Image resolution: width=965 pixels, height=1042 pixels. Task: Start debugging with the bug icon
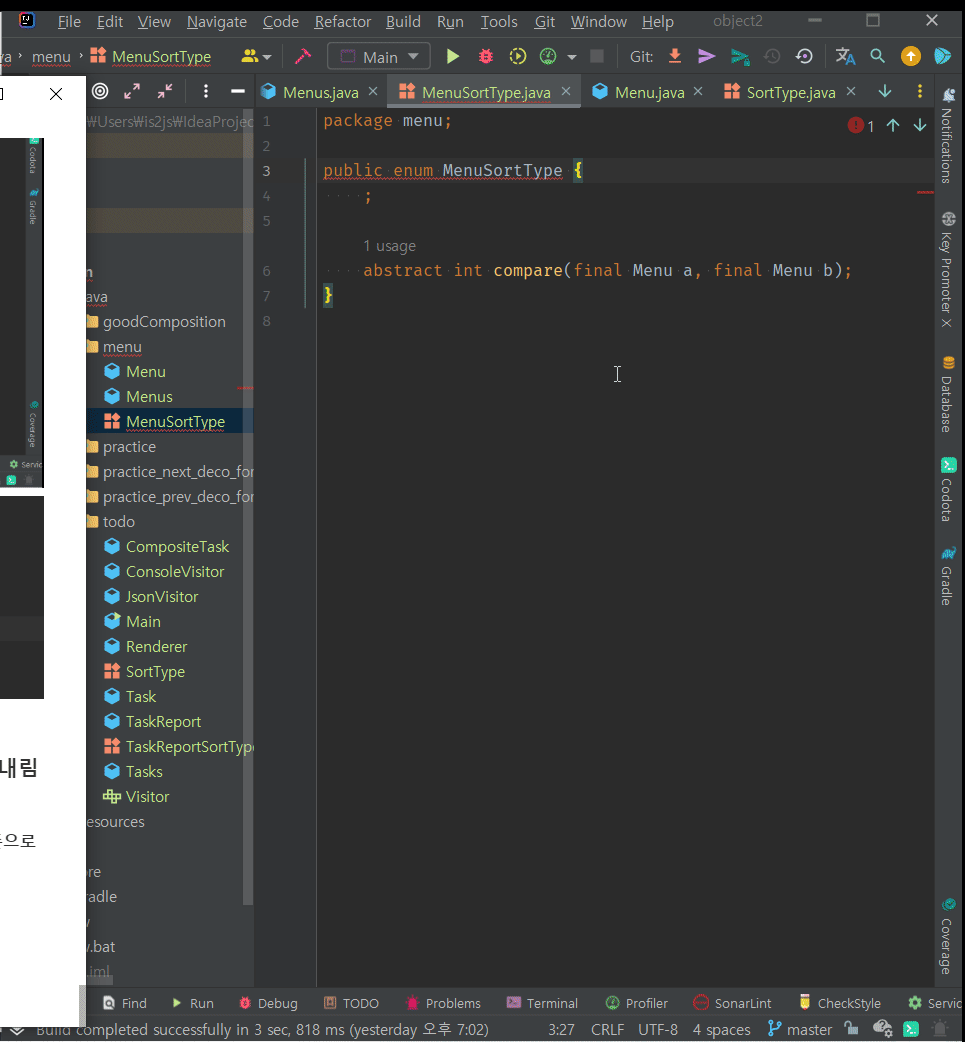[x=486, y=56]
